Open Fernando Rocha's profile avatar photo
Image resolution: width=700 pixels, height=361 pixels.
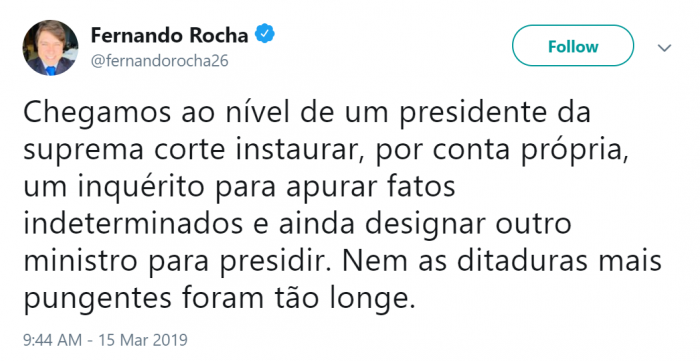click(x=50, y=48)
